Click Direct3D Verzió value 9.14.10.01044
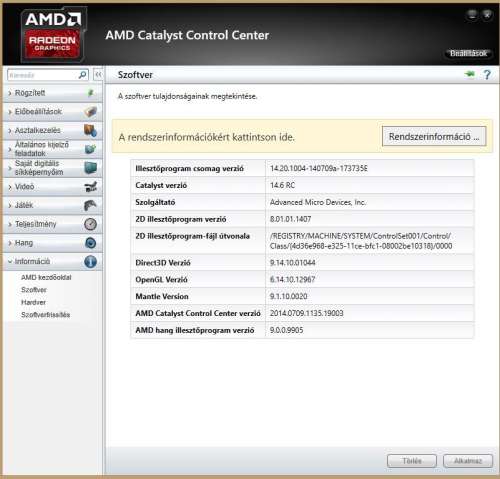 point(292,263)
